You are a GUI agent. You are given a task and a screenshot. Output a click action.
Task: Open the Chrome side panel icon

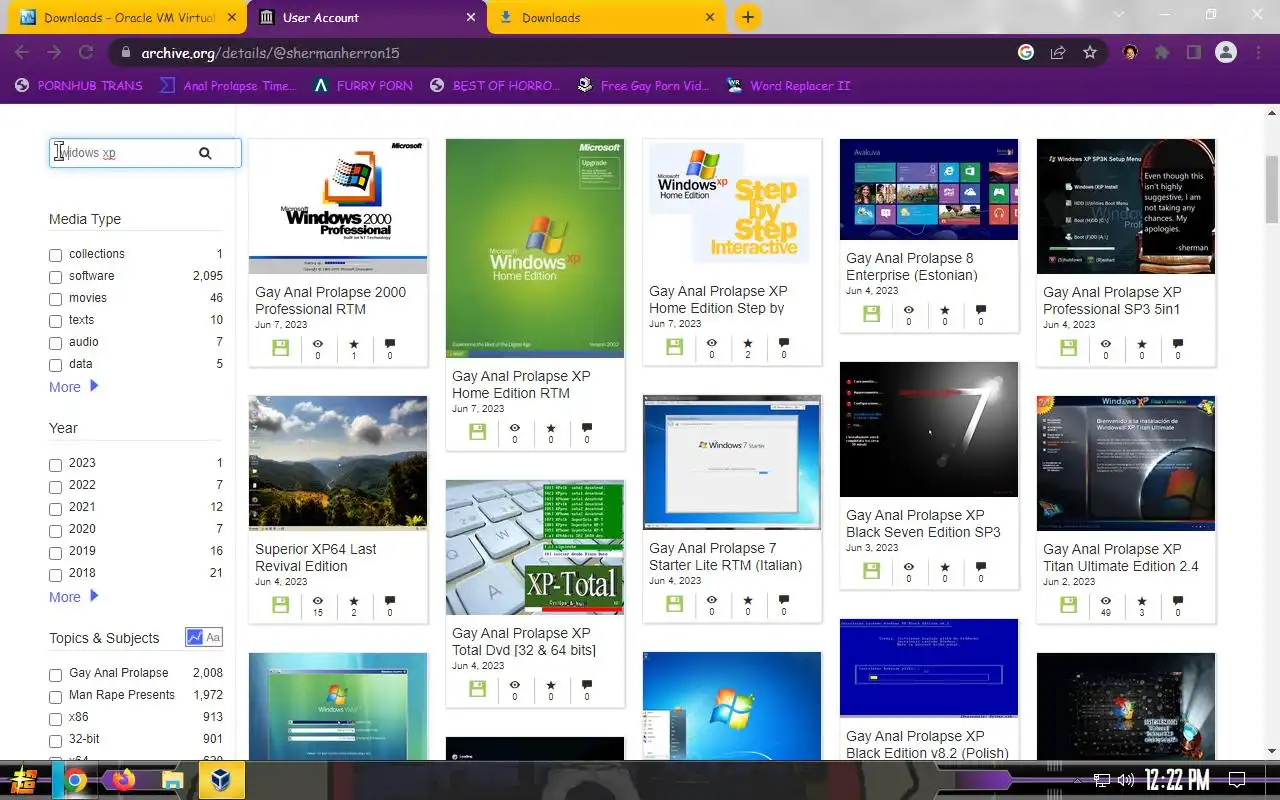point(1193,53)
